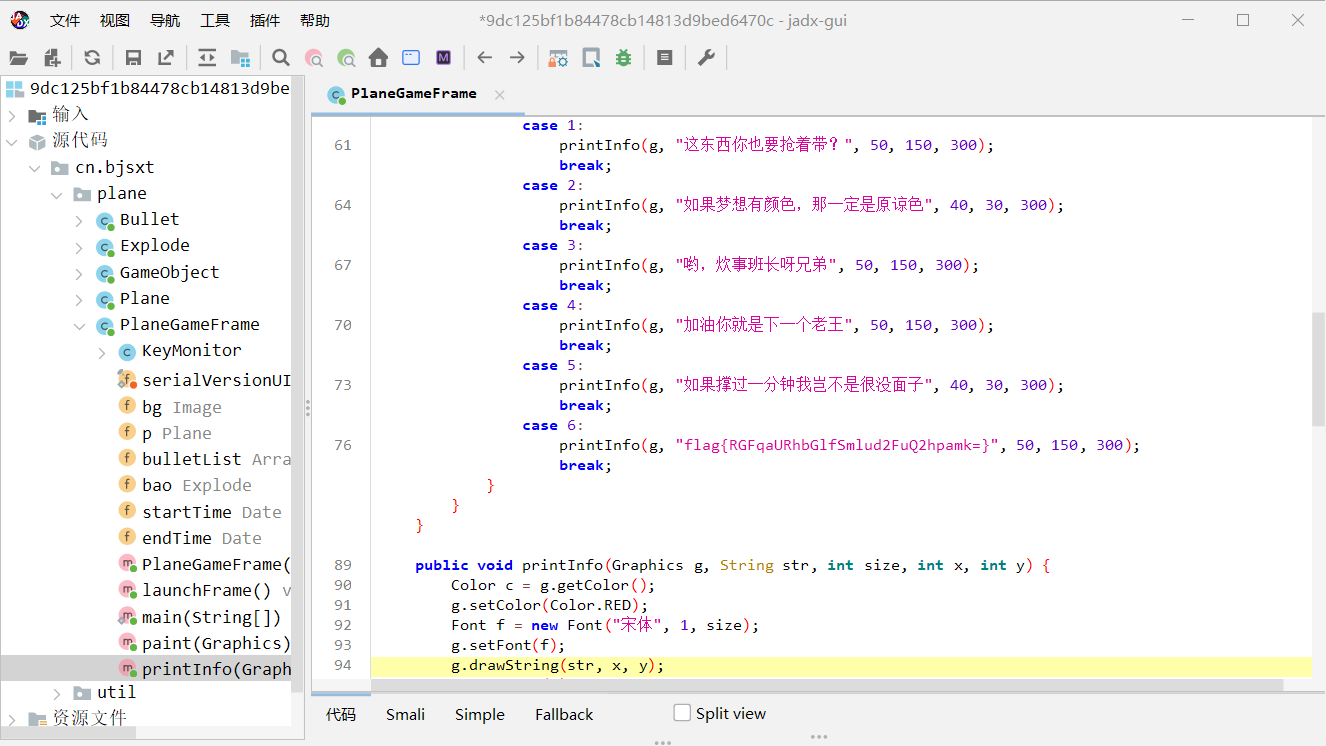
Task: Toggle the Flatten packages icon
Action: [240, 58]
